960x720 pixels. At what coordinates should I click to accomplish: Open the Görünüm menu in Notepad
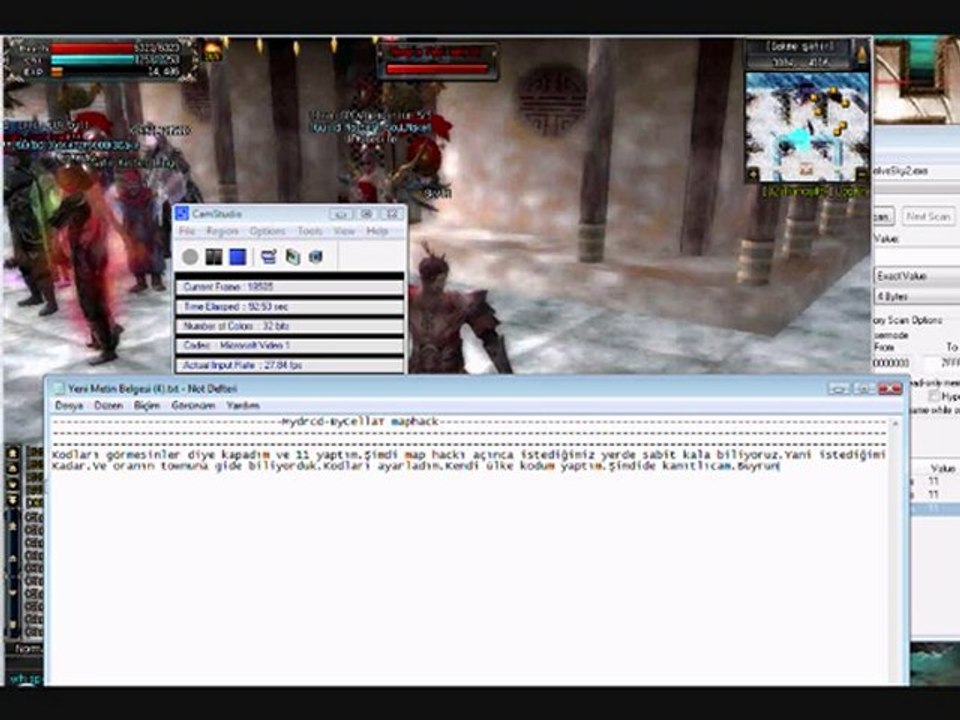[193, 405]
